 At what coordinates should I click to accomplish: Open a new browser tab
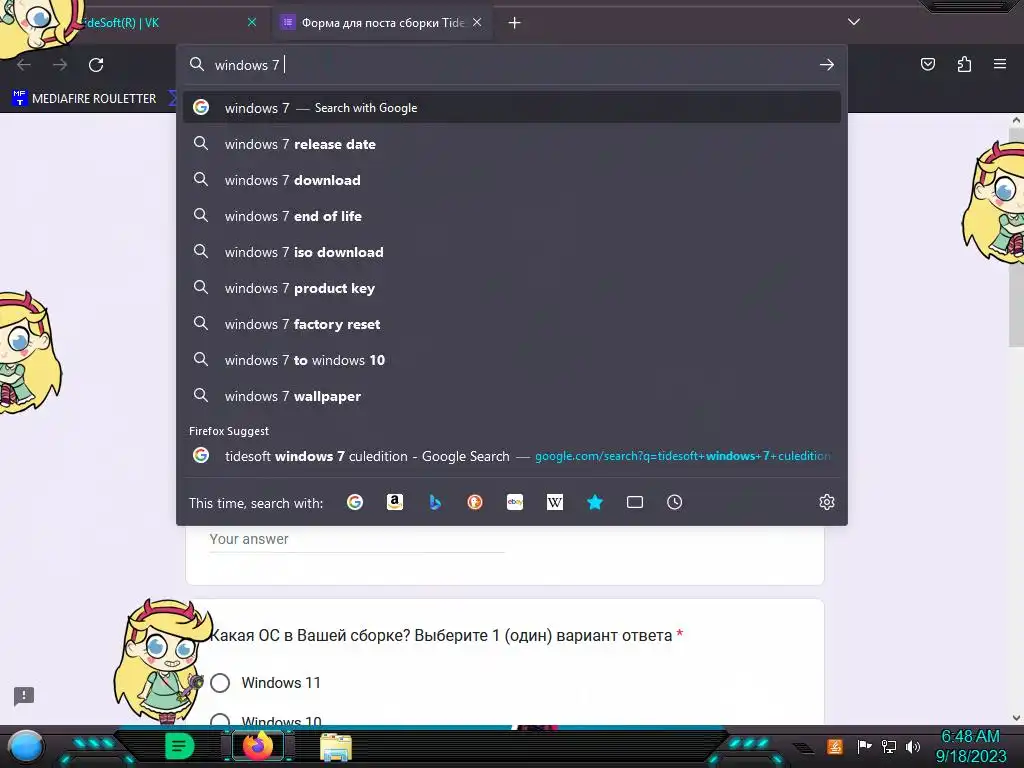pos(515,23)
